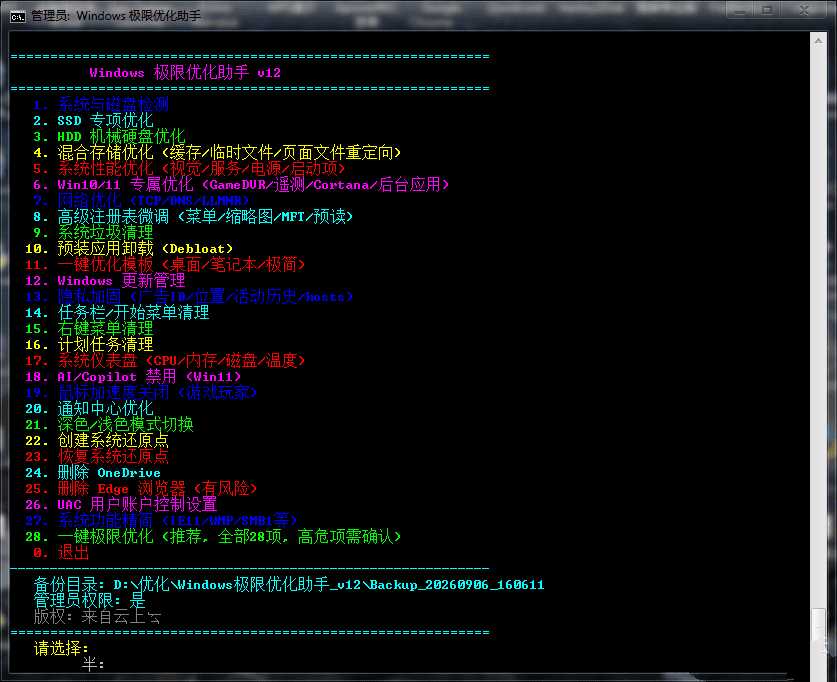Image resolution: width=837 pixels, height=682 pixels.
Task: Click the '请选择:' input prompt
Action: pos(61,649)
